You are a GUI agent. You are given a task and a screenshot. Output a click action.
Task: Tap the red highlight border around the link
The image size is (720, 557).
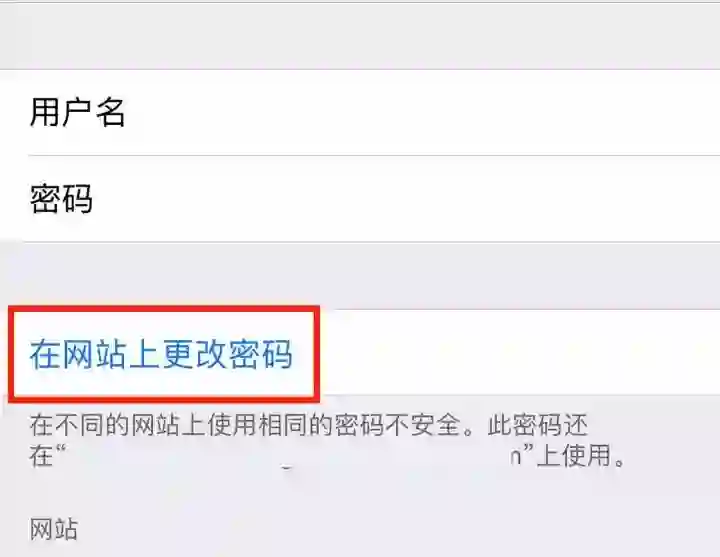[164, 310]
